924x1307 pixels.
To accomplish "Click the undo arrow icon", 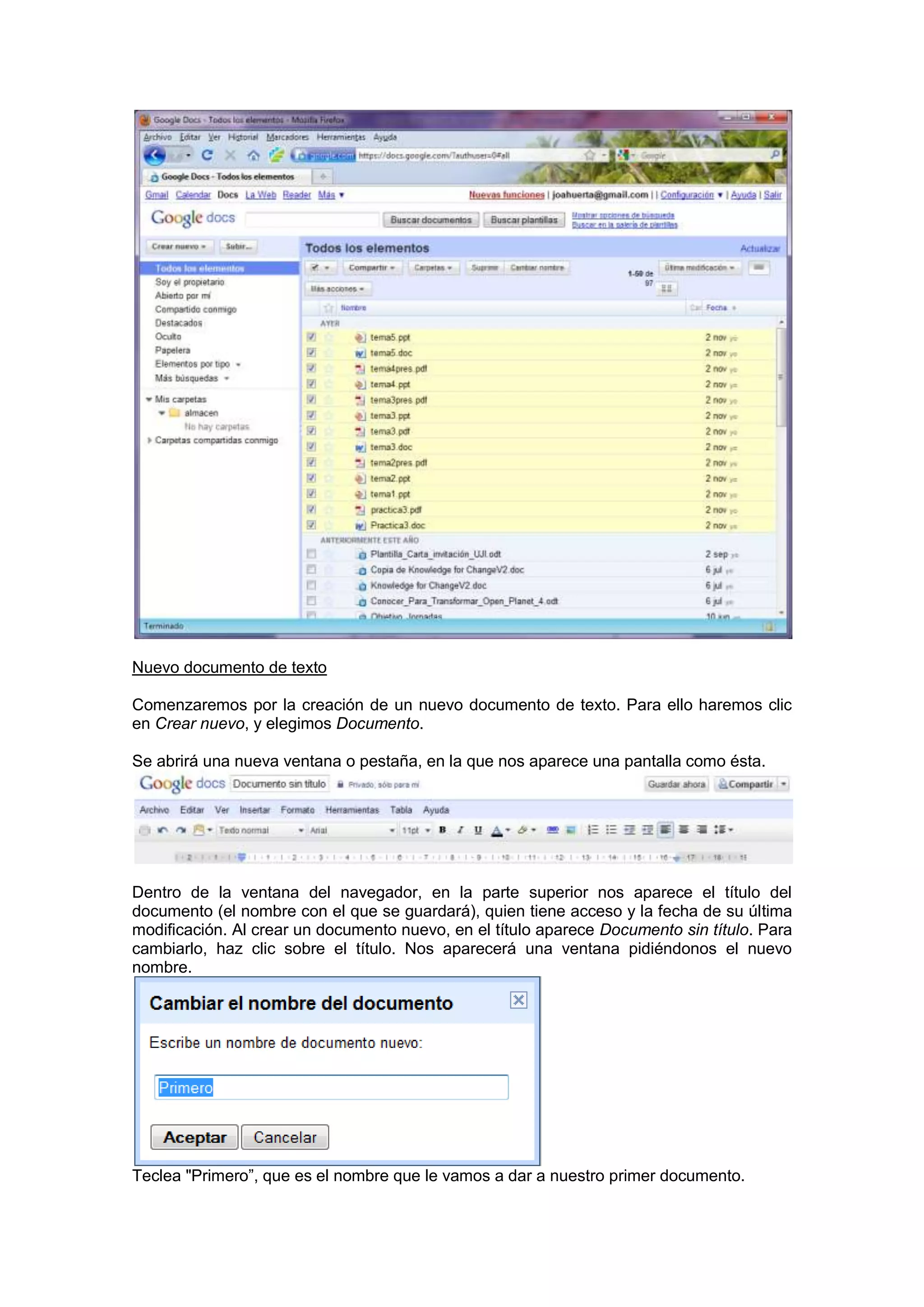I will pyautogui.click(x=162, y=830).
